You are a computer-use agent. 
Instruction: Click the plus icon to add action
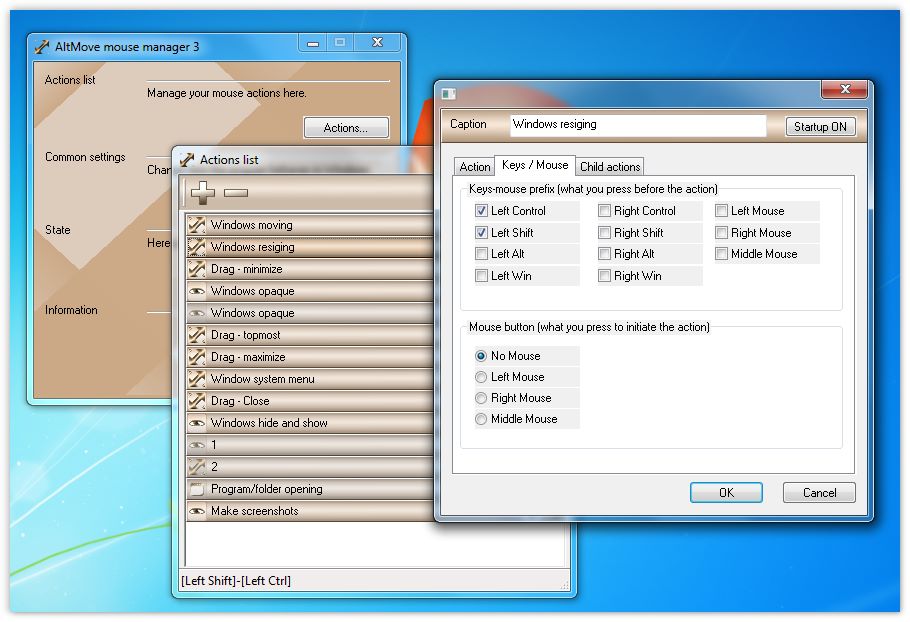click(x=202, y=193)
